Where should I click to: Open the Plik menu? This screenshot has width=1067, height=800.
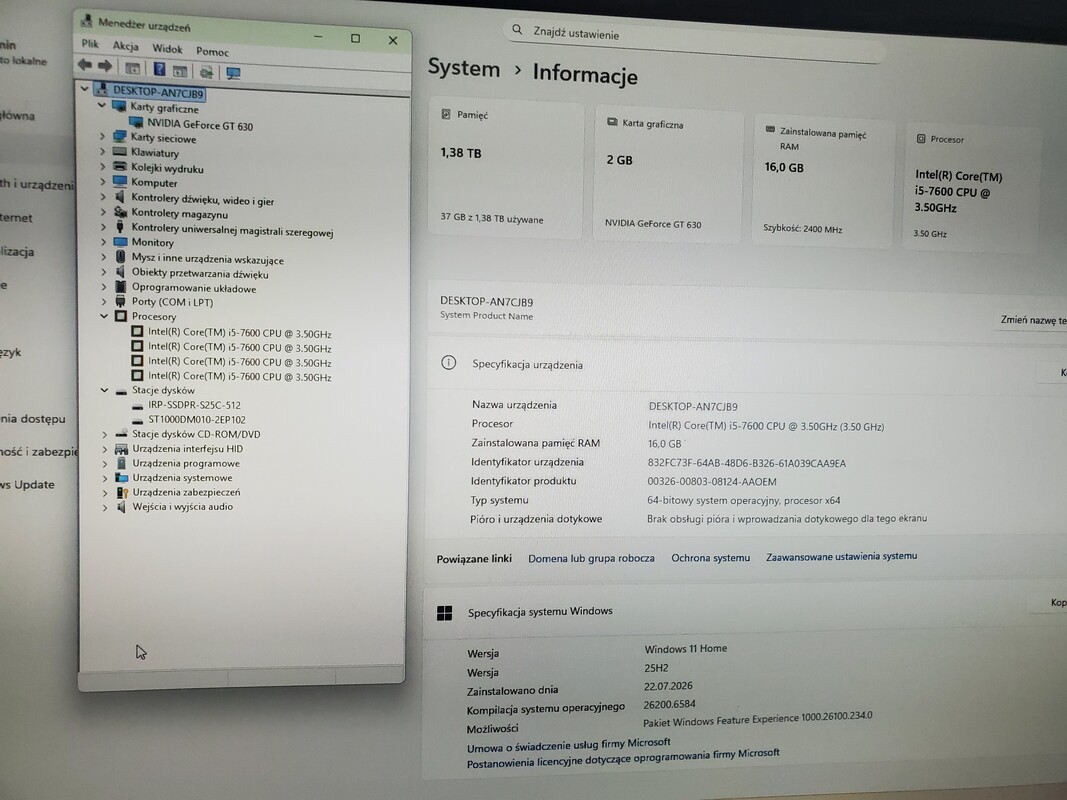pyautogui.click(x=90, y=44)
